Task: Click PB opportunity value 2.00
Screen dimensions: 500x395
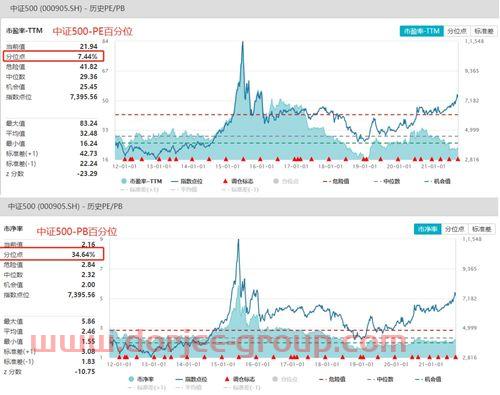Action: tap(88, 285)
